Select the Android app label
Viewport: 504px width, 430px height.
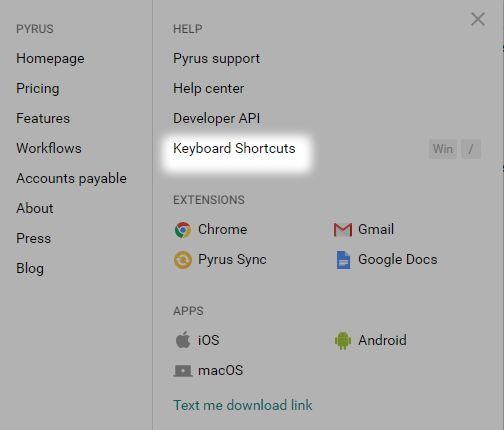[382, 340]
